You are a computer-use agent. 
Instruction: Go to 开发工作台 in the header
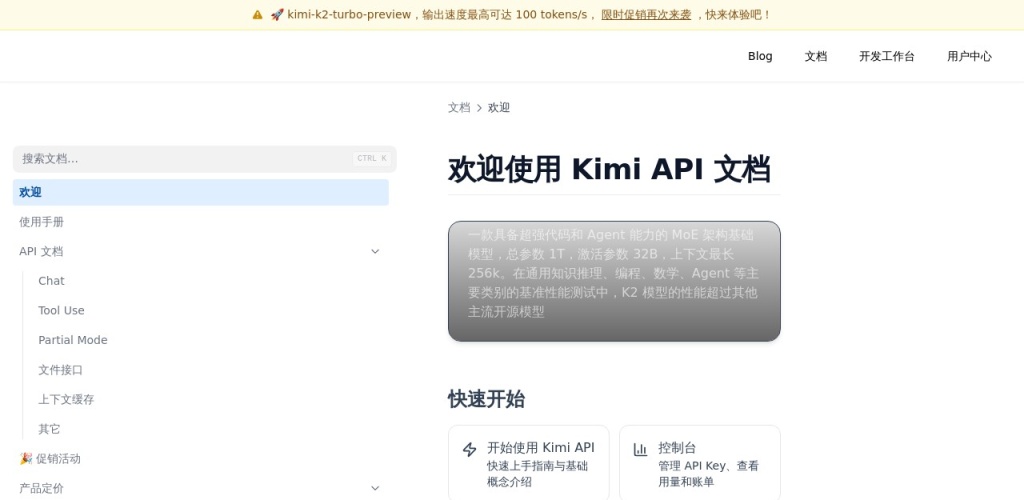(886, 56)
